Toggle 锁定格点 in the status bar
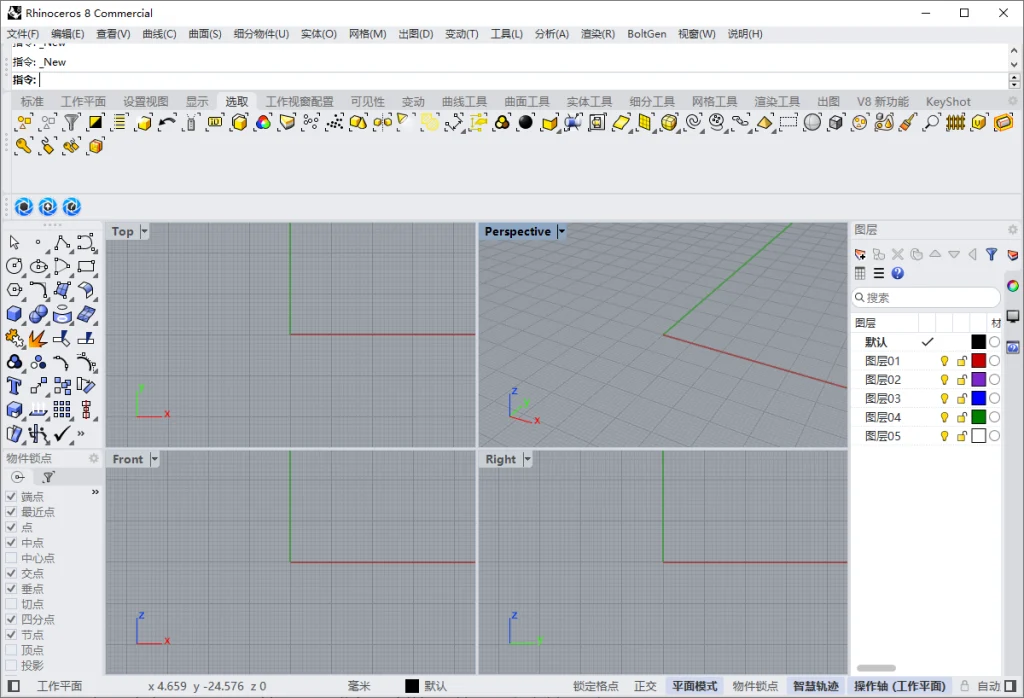This screenshot has width=1024, height=698. click(x=596, y=686)
